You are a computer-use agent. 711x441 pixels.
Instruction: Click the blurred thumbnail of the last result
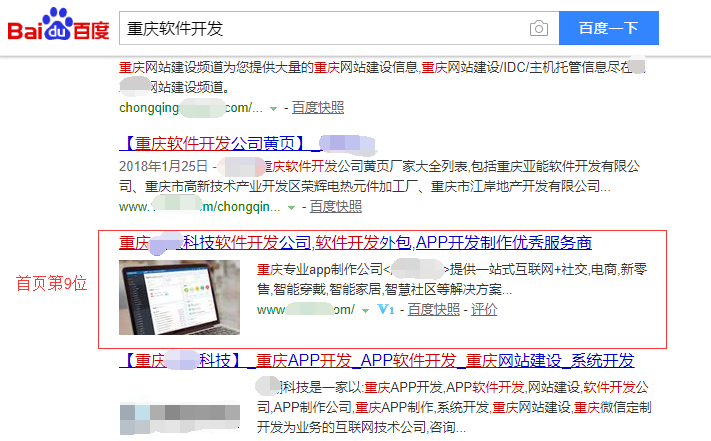[x=180, y=420]
